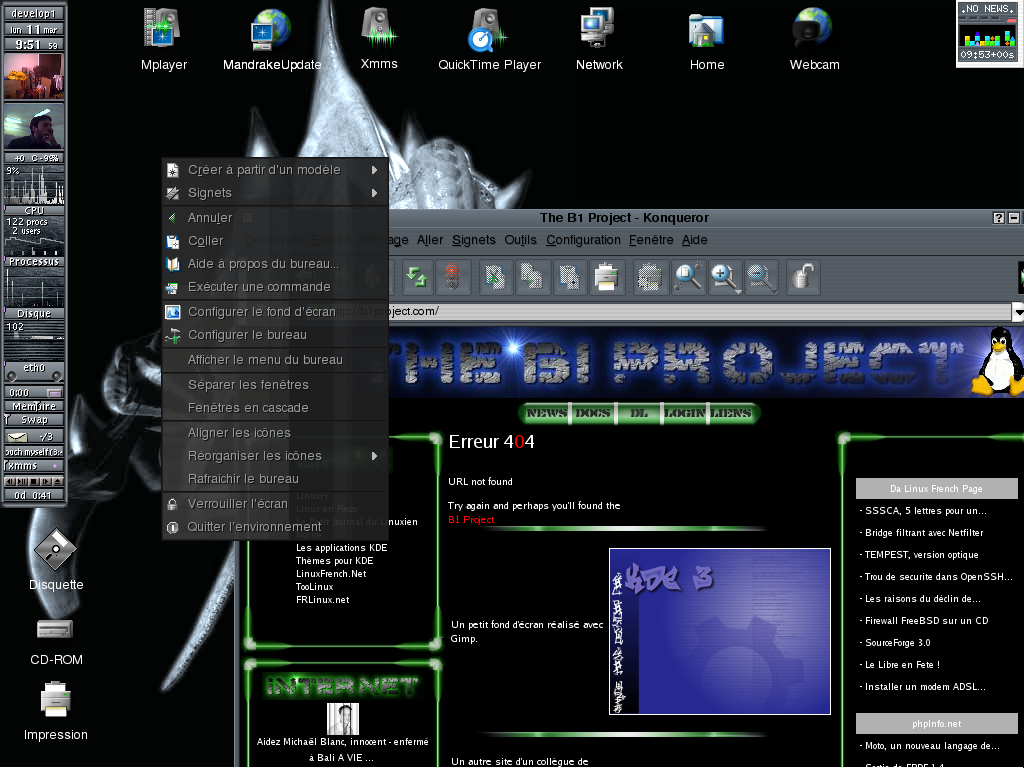This screenshot has width=1024, height=768.
Task: Choose "Quitter l'environnement" menu entry
Action: click(x=275, y=526)
